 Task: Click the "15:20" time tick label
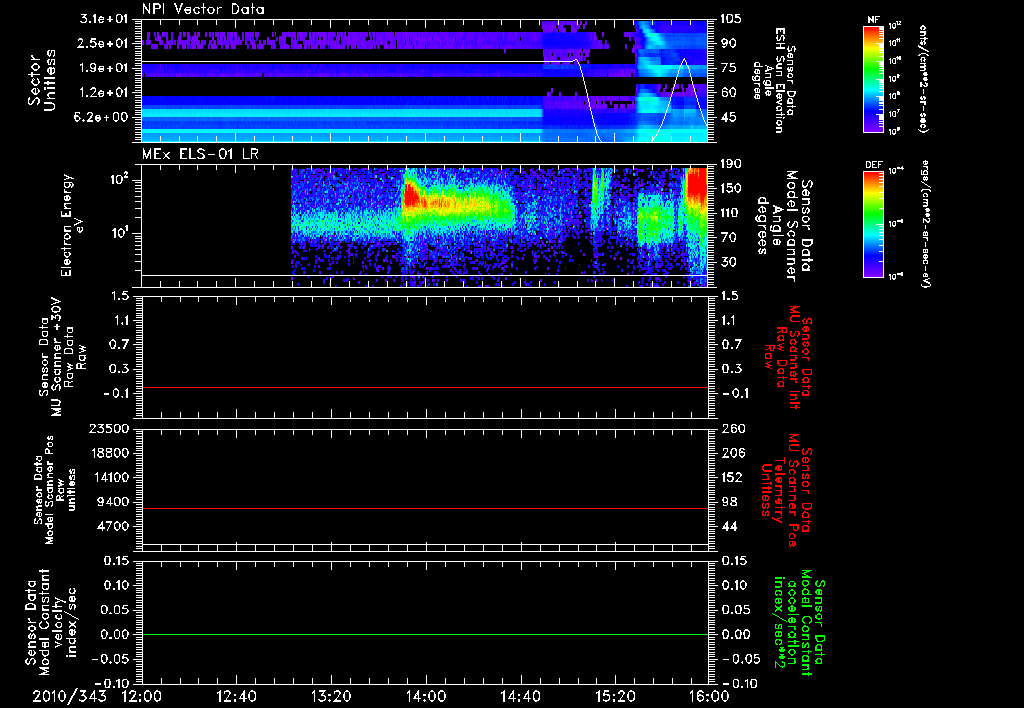(x=615, y=696)
